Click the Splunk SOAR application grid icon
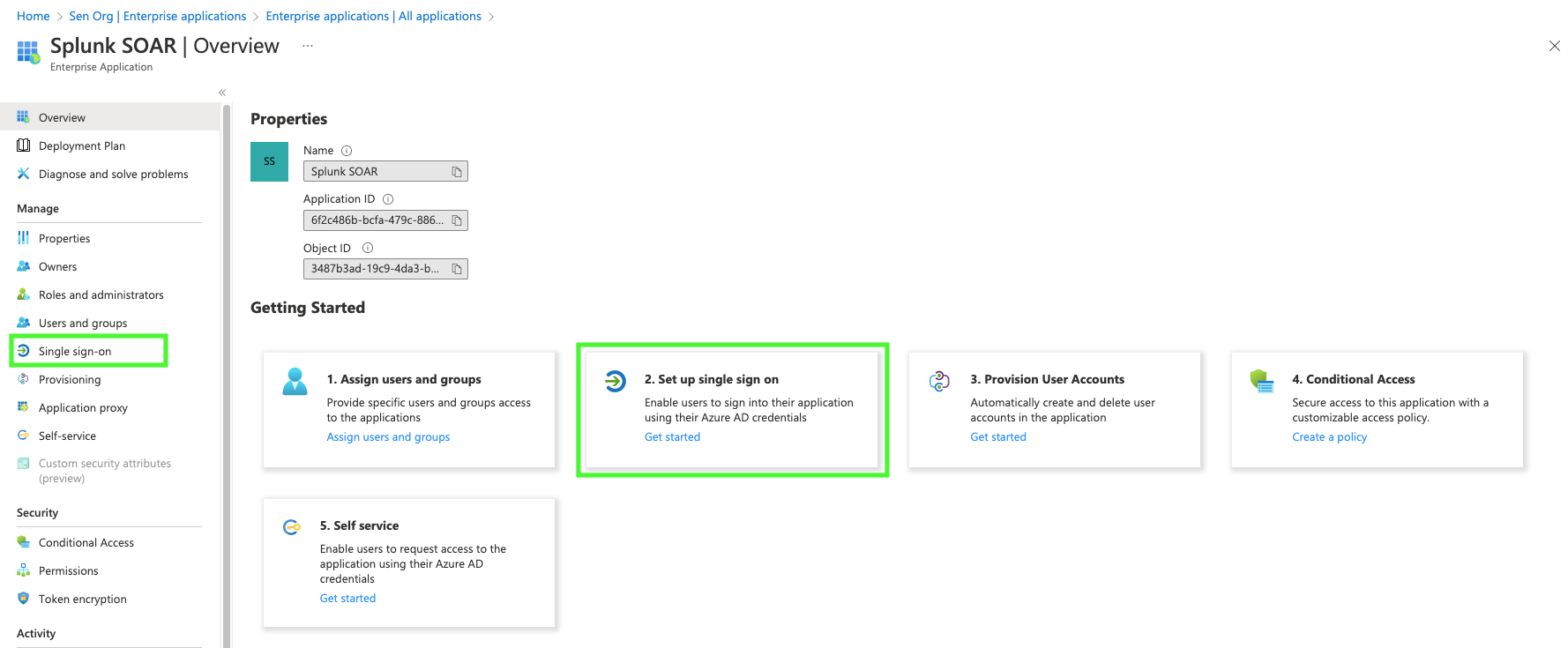The height and width of the screenshot is (648, 1568). coord(28,52)
